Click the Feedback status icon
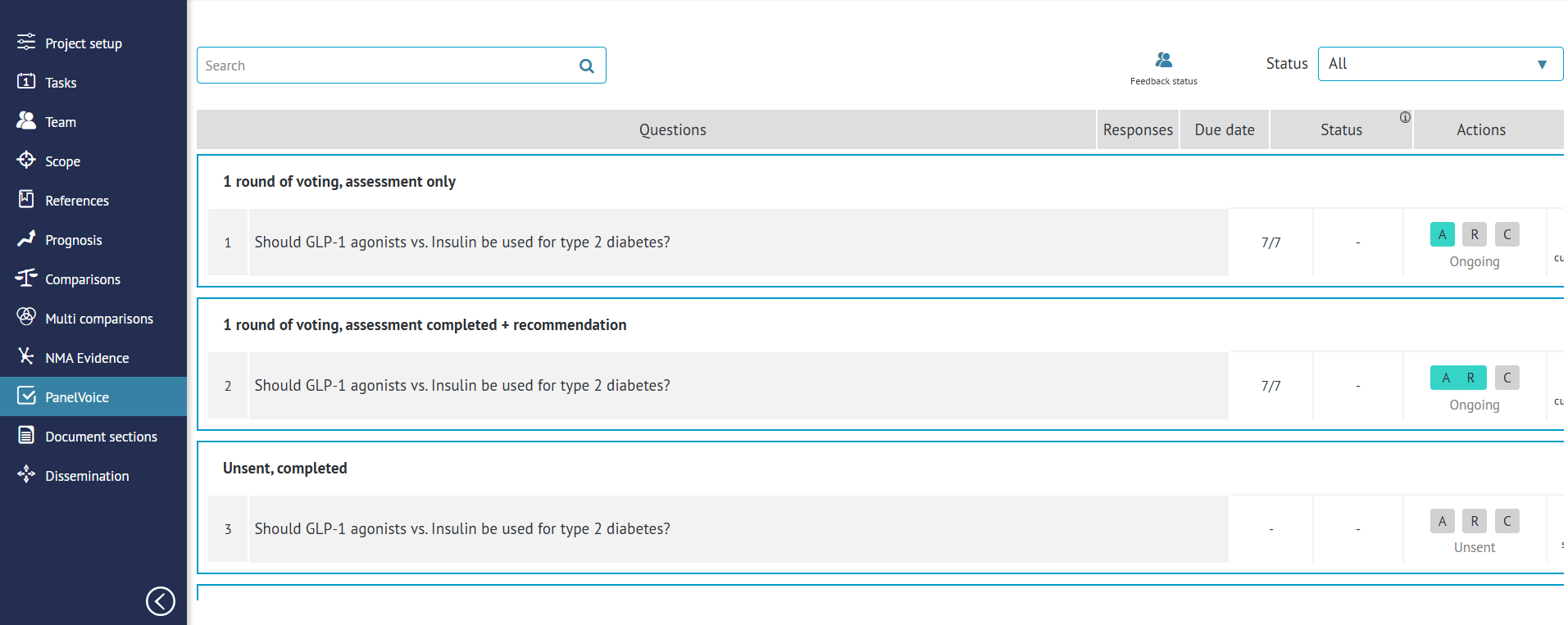The width and height of the screenshot is (1568, 625). coord(1163,61)
